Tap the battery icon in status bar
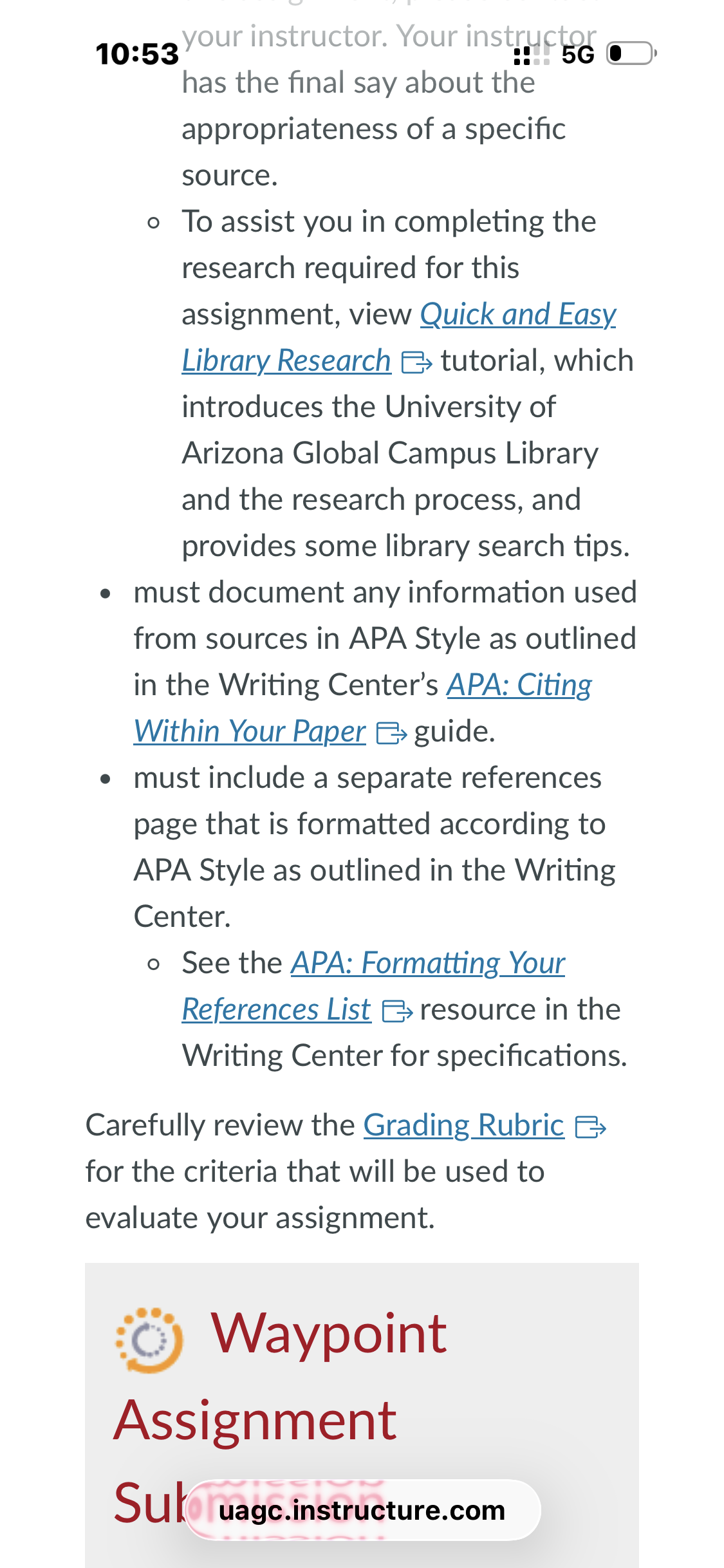The height and width of the screenshot is (1568, 724). click(x=632, y=53)
